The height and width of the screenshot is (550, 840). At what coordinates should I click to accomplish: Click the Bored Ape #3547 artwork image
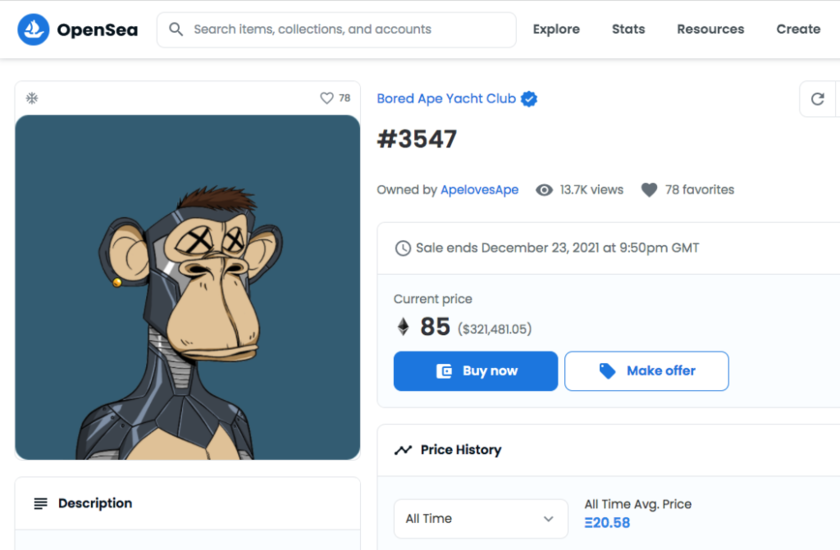[187, 287]
